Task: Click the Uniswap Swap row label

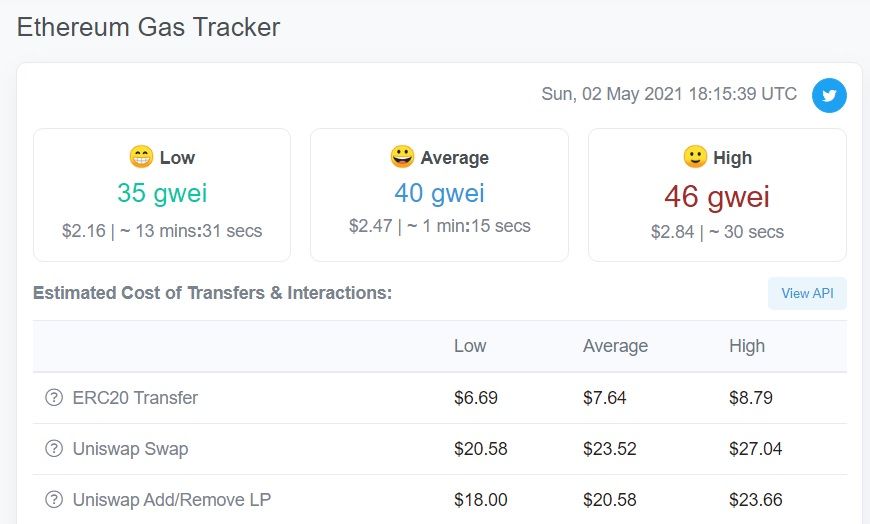Action: click(130, 449)
